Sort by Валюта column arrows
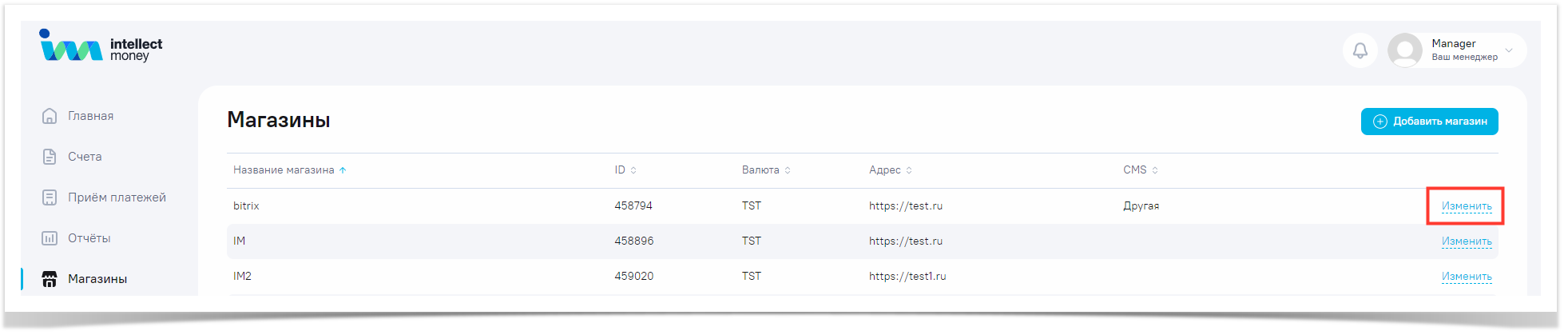The image size is (1568, 335). tap(788, 170)
